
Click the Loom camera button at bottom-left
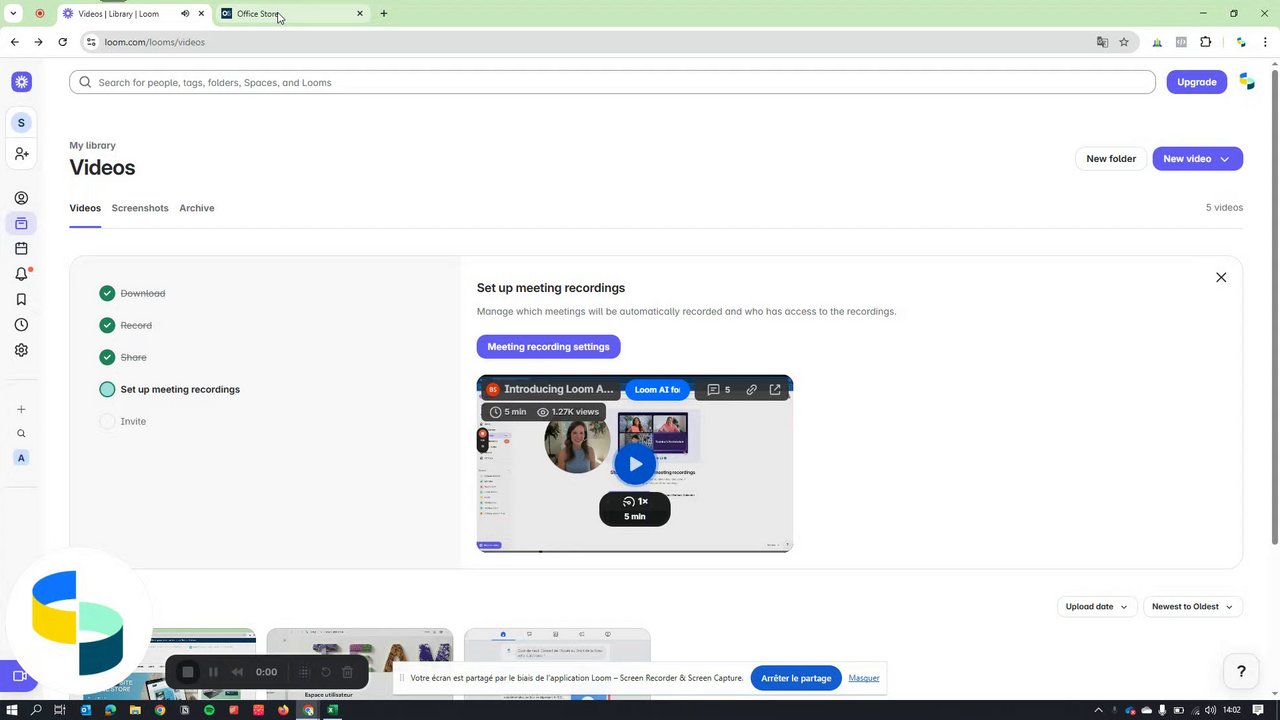(x=18, y=676)
